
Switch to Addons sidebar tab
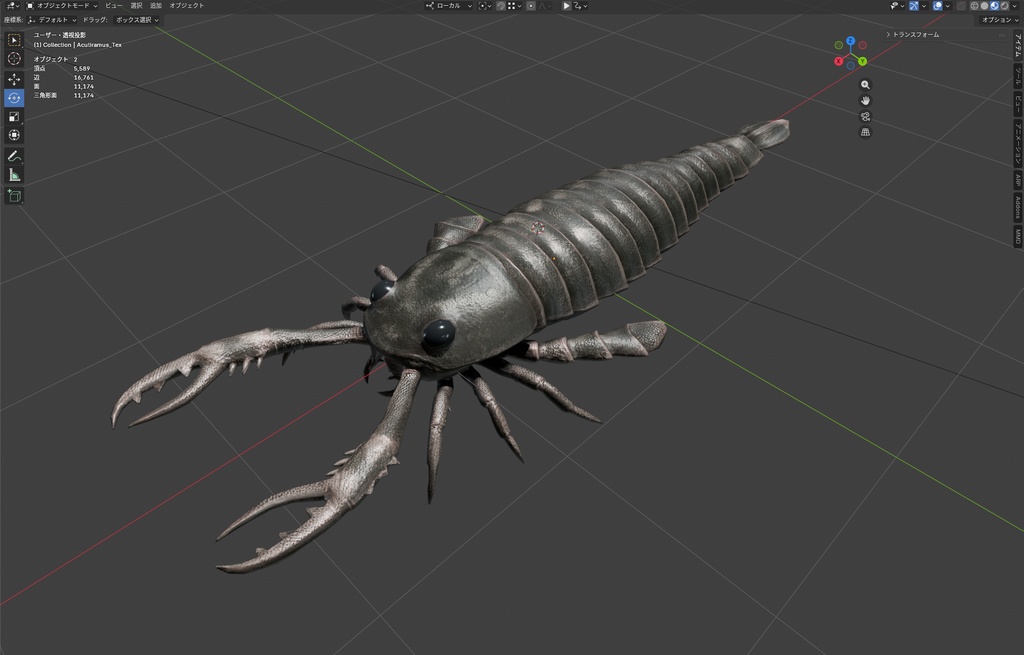(x=1017, y=208)
